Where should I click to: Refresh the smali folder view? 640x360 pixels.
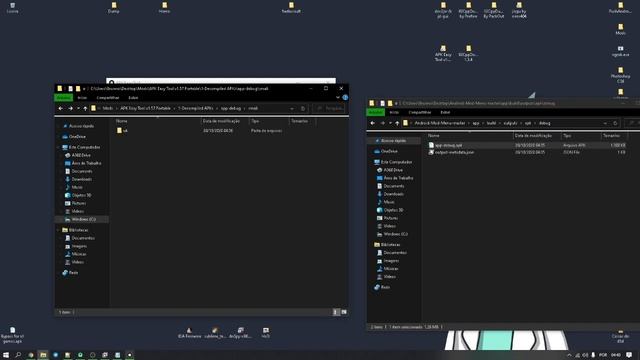coord(303,109)
